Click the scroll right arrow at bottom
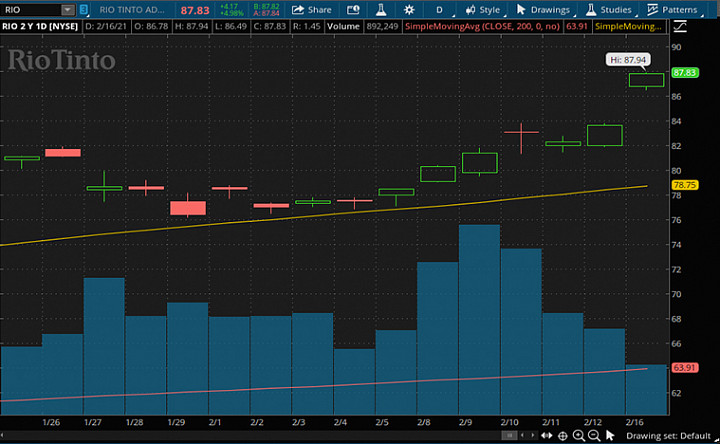Screen dimensions: 720x444 tap(533, 435)
